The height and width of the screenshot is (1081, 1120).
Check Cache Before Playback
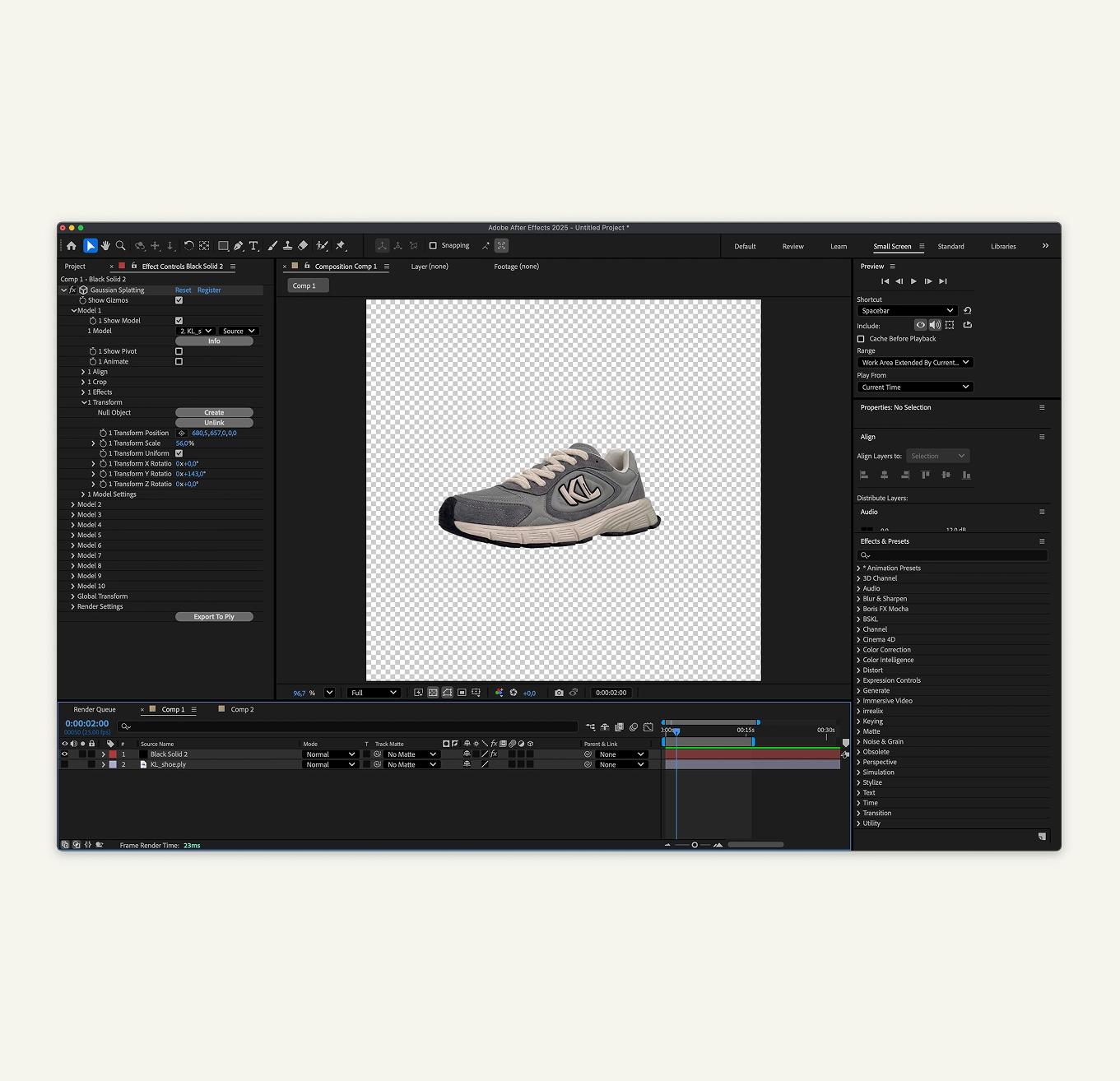(x=861, y=339)
